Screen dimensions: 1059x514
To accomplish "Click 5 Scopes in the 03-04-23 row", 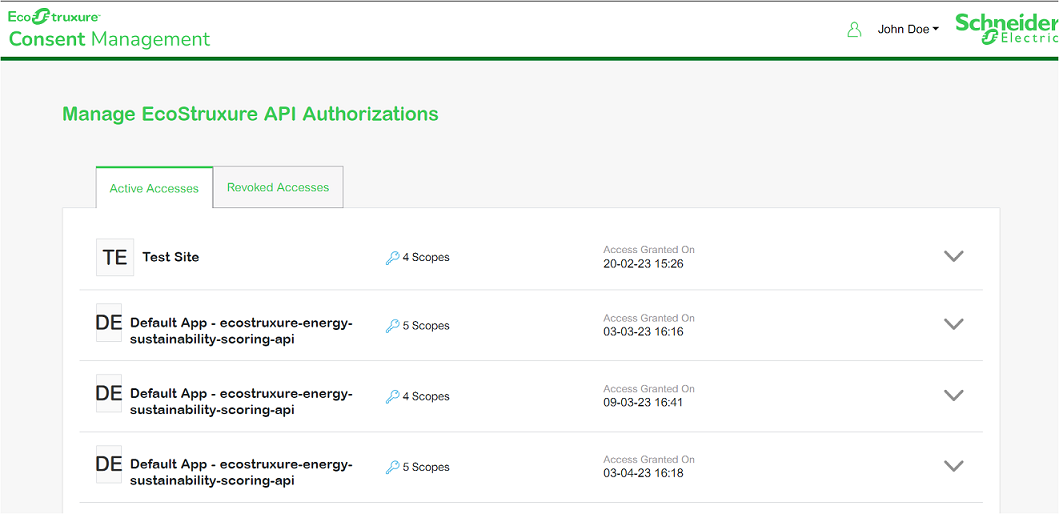I will 426,467.
